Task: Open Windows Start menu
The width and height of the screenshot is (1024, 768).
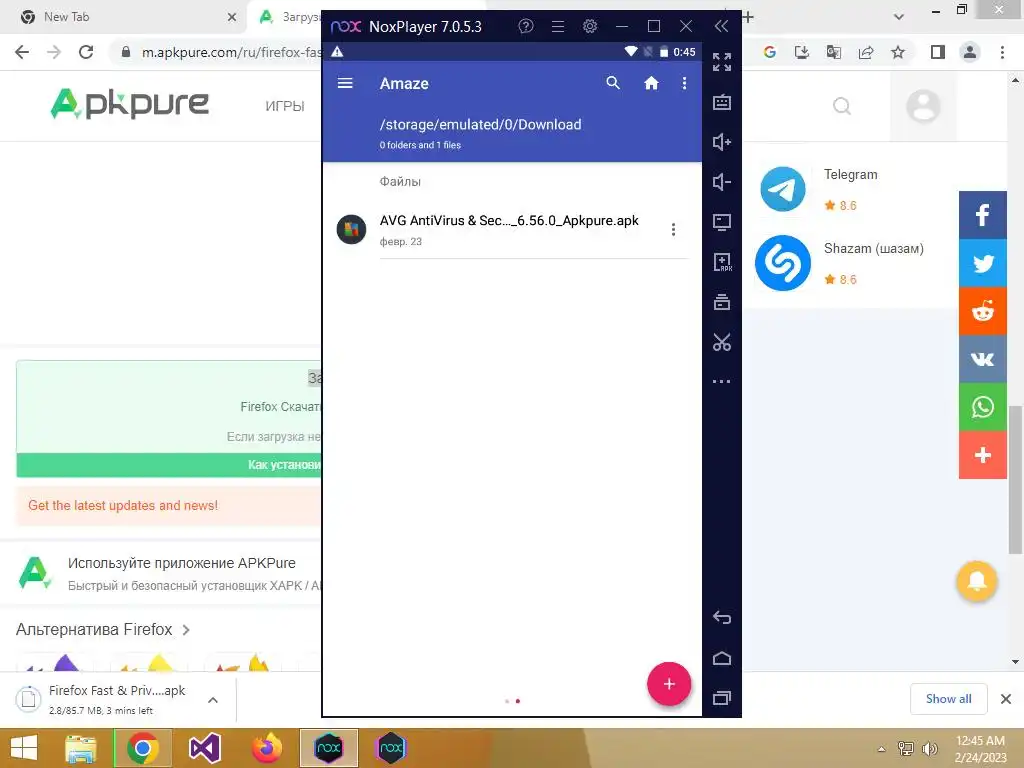Action: pos(24,748)
